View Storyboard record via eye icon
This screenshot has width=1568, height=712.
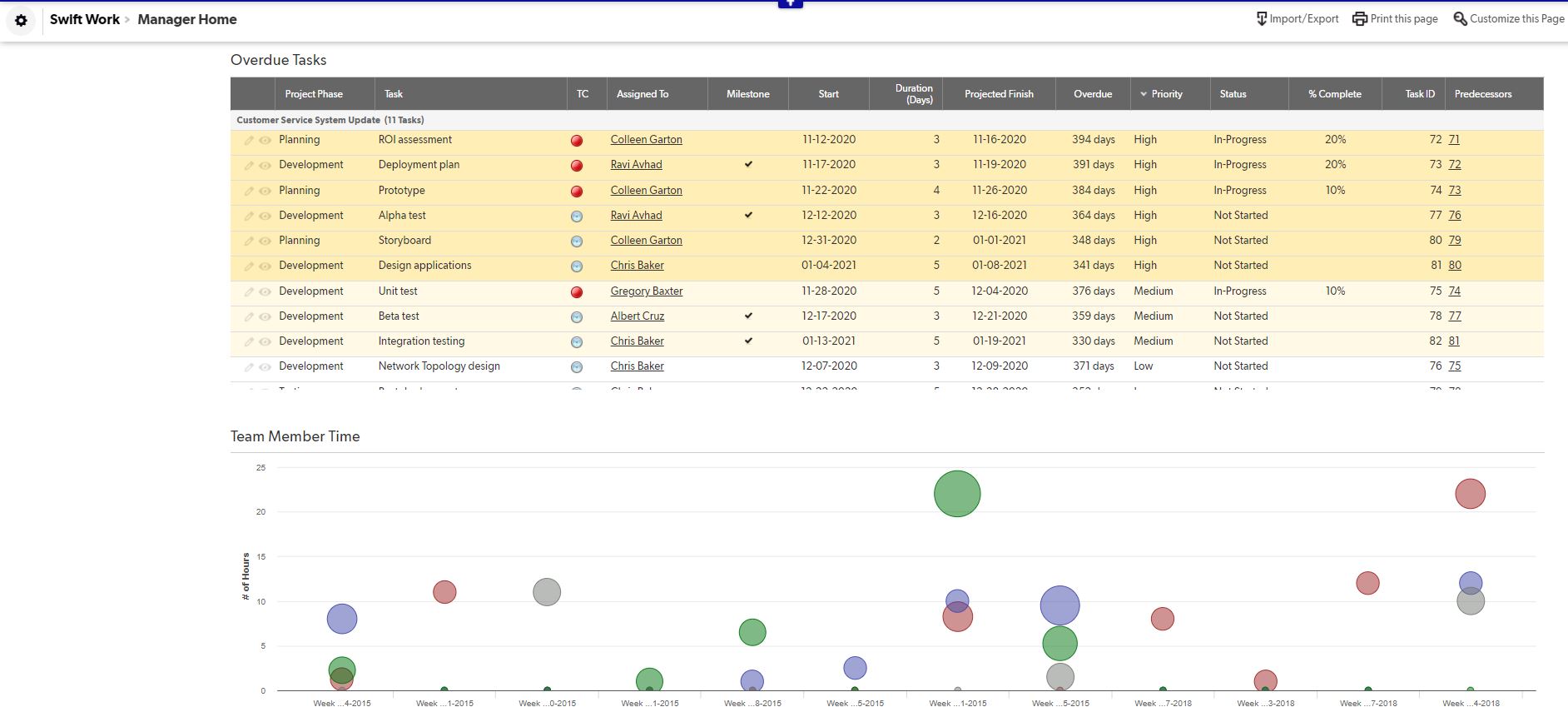265,241
